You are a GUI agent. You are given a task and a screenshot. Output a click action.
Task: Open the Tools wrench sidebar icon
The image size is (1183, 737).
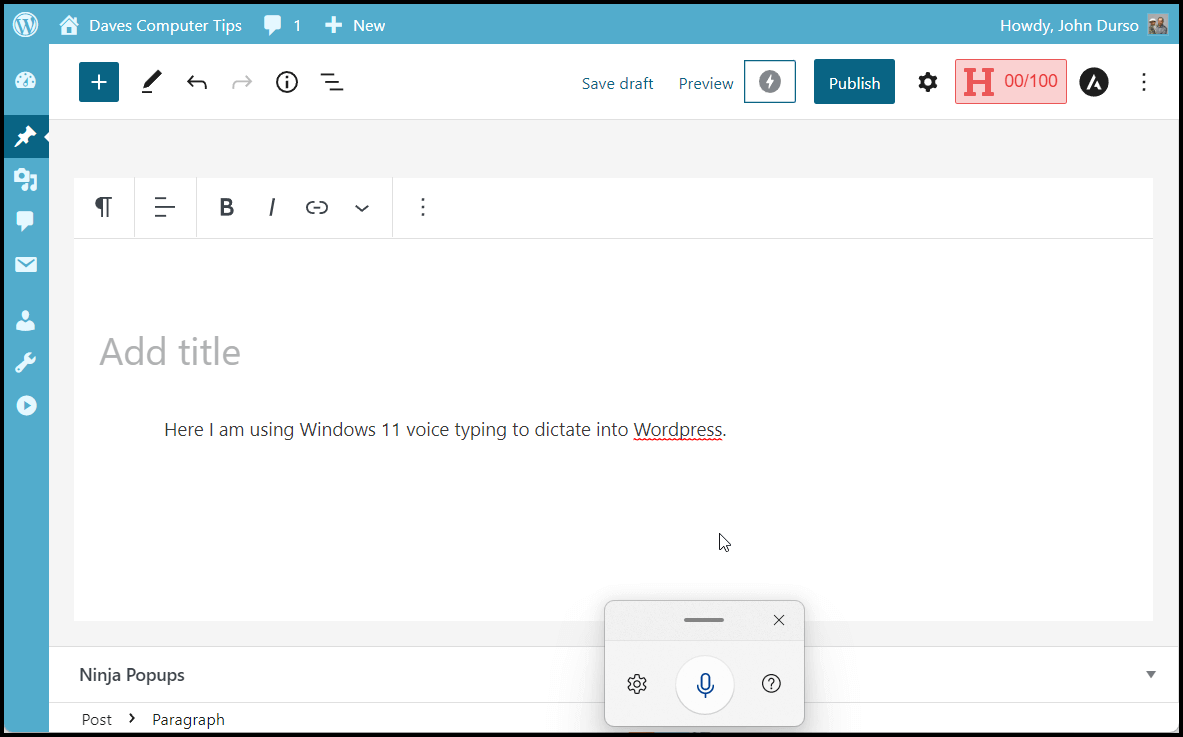(x=26, y=364)
